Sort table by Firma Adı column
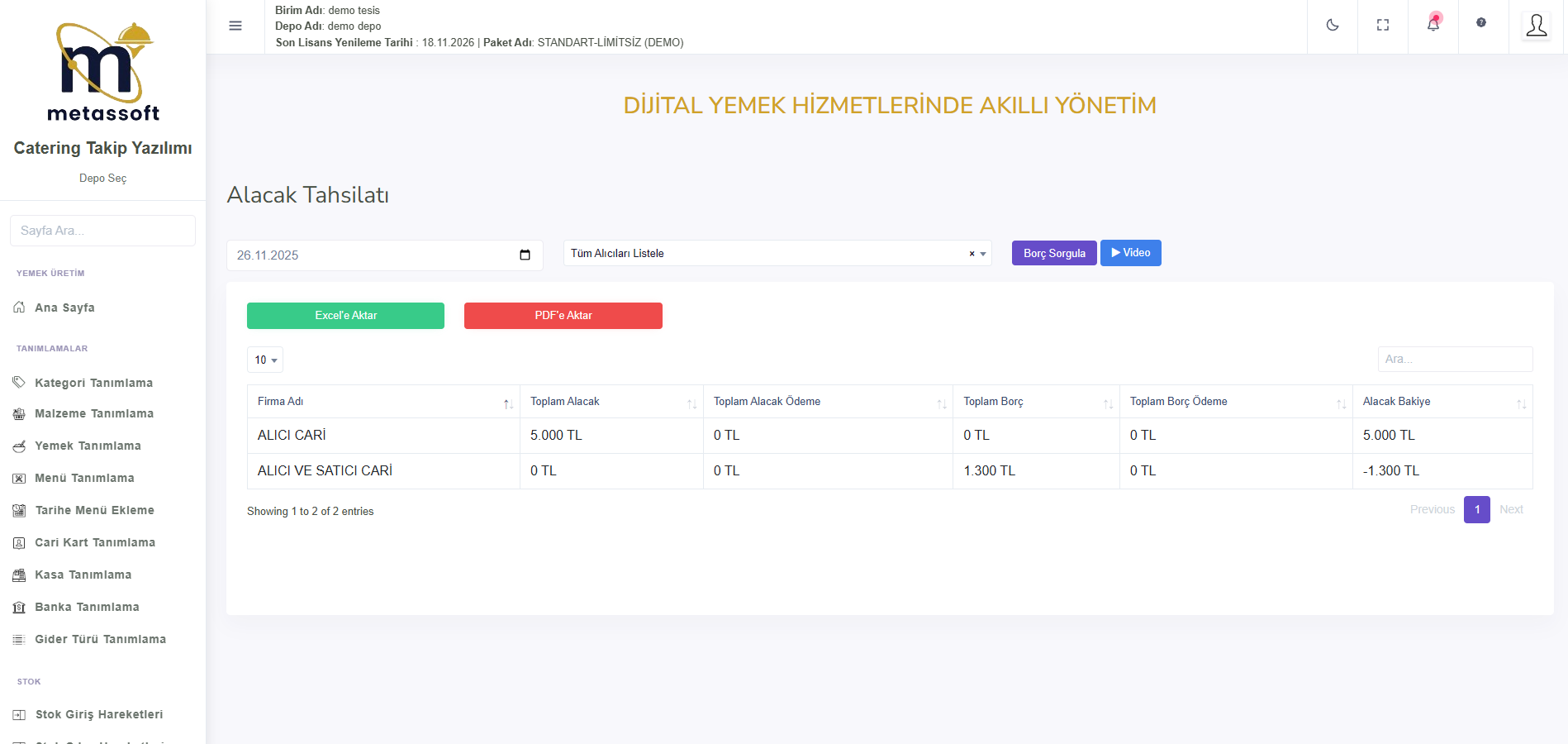This screenshot has height=744, width=1568. tap(383, 402)
